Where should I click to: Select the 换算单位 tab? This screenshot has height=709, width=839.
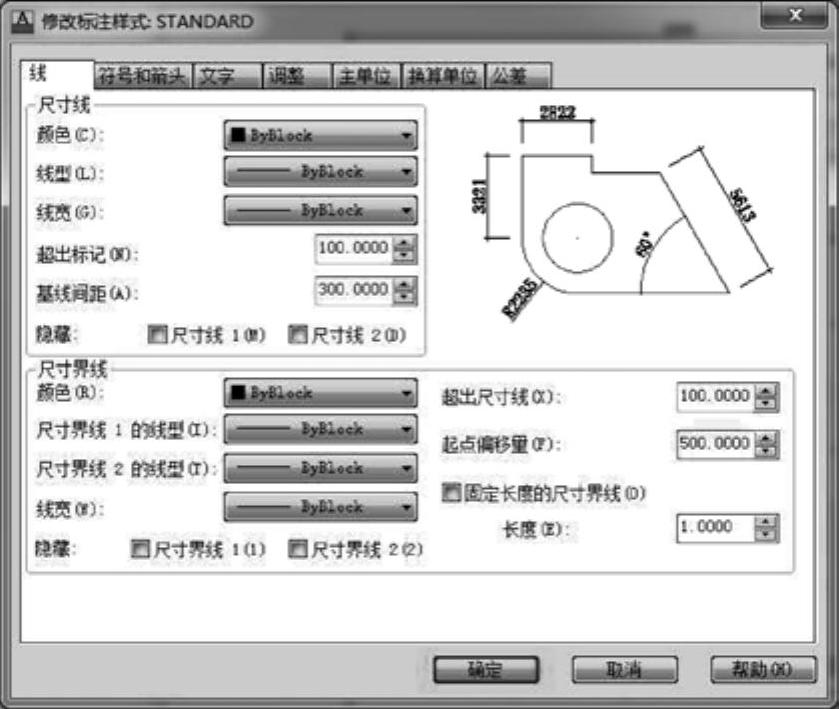(443, 75)
